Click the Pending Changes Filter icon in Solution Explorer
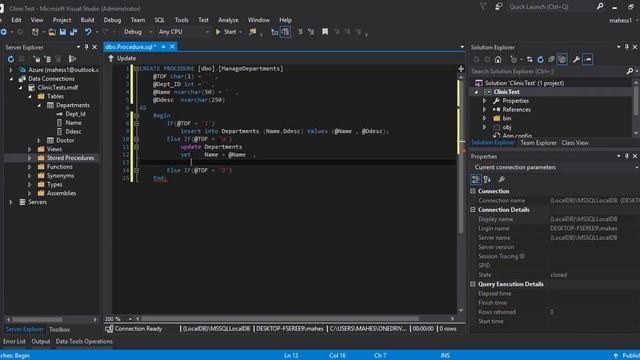The height and width of the screenshot is (360, 640). click(514, 60)
